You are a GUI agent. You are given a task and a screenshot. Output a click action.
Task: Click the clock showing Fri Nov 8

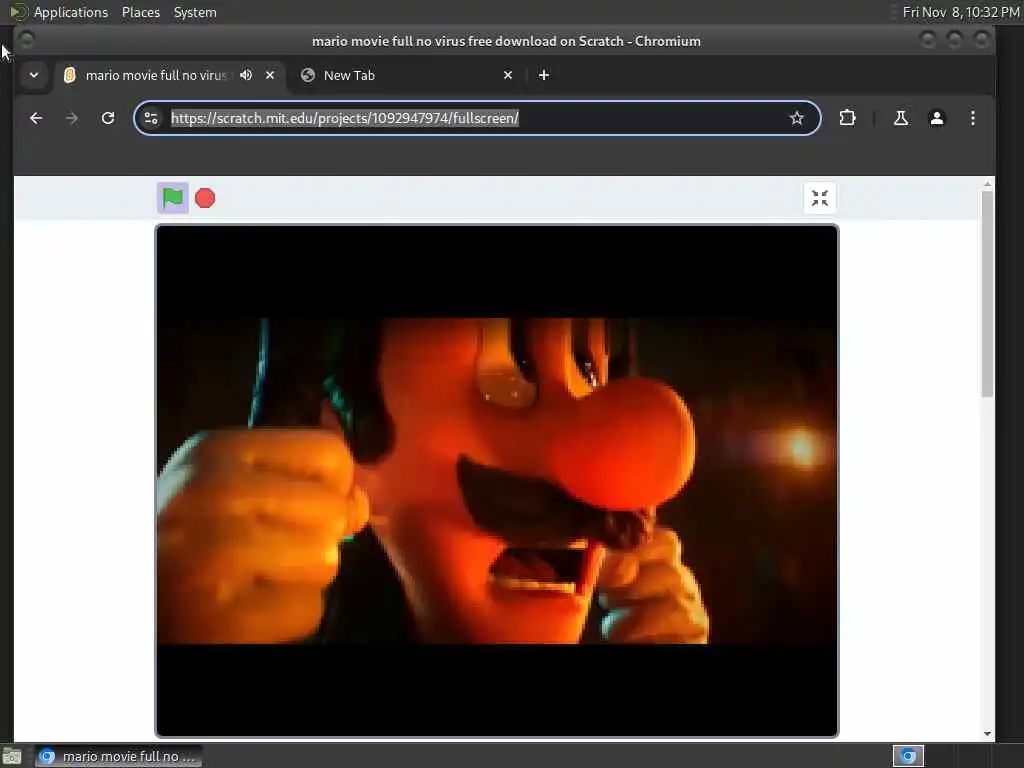(961, 12)
